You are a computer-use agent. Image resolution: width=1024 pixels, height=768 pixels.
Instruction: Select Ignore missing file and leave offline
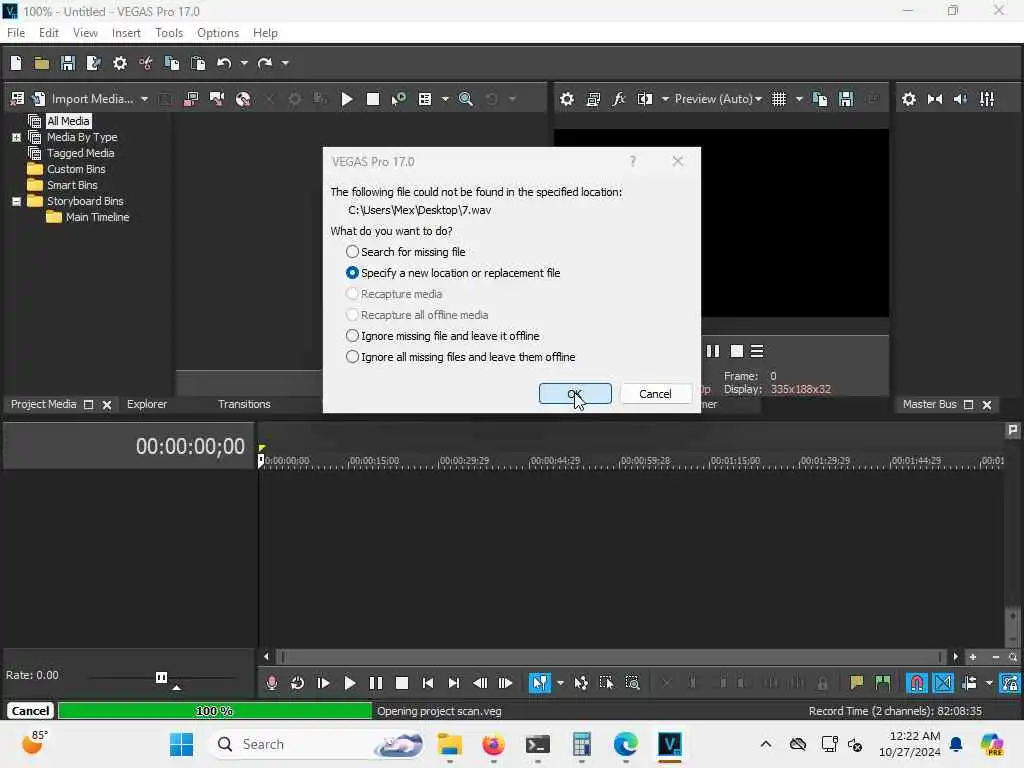tap(442, 336)
